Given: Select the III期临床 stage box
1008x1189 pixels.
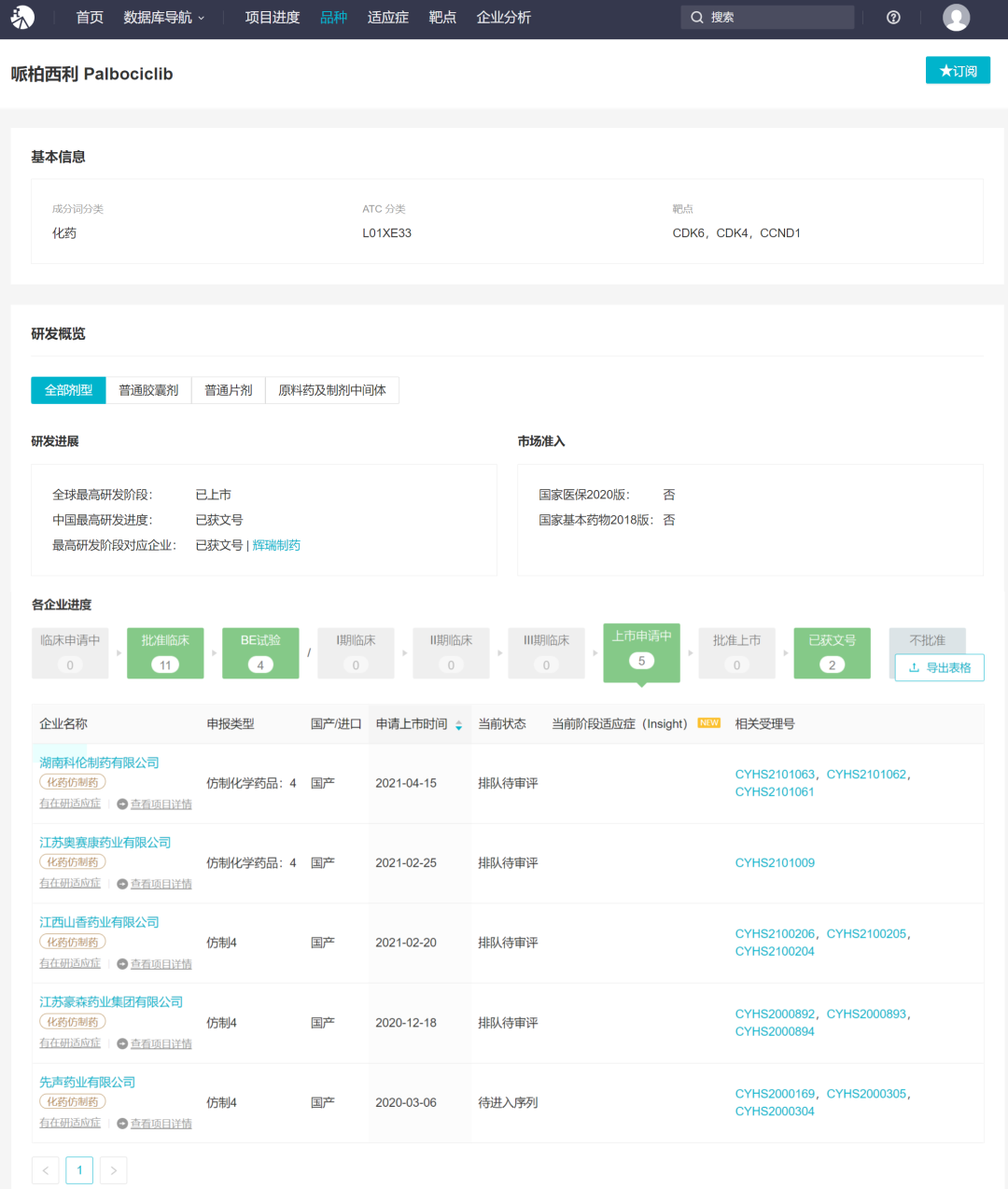Looking at the screenshot, I should tap(546, 652).
